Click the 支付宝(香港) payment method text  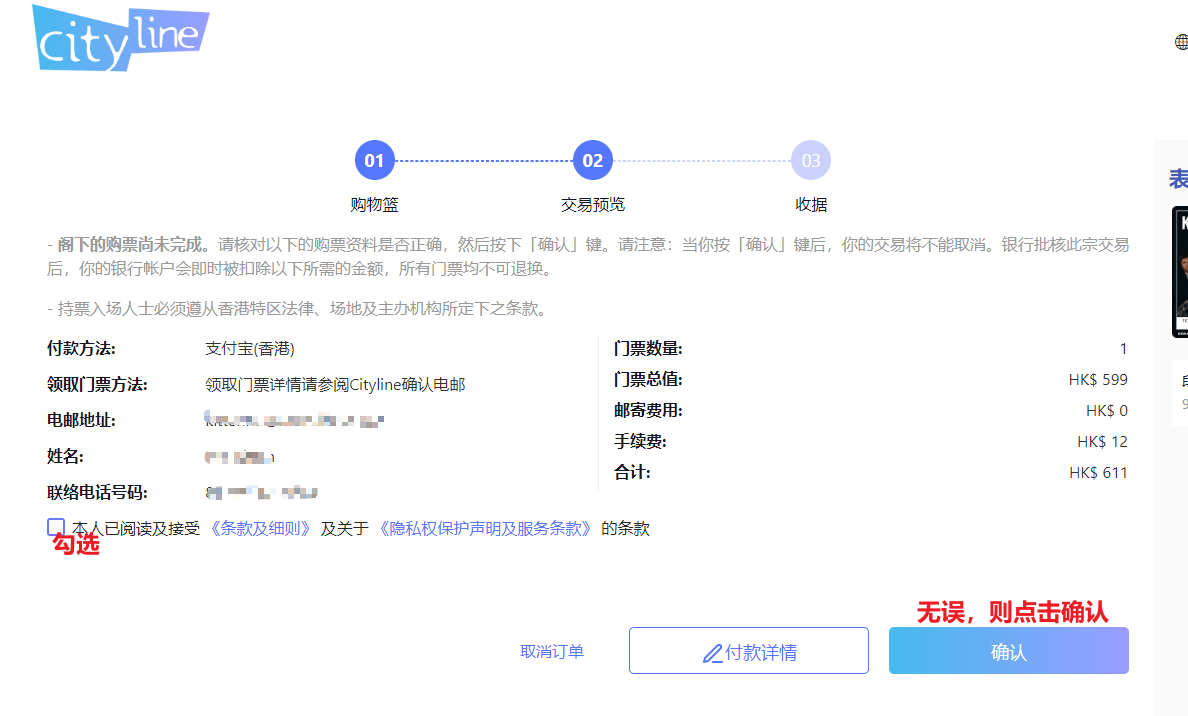(250, 349)
